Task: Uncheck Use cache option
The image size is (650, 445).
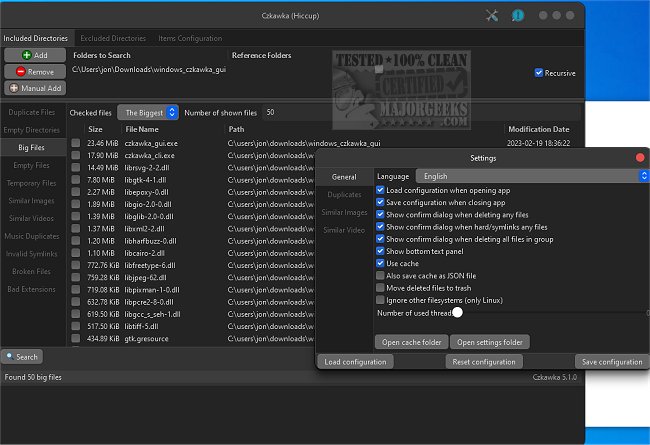Action: pyautogui.click(x=380, y=263)
